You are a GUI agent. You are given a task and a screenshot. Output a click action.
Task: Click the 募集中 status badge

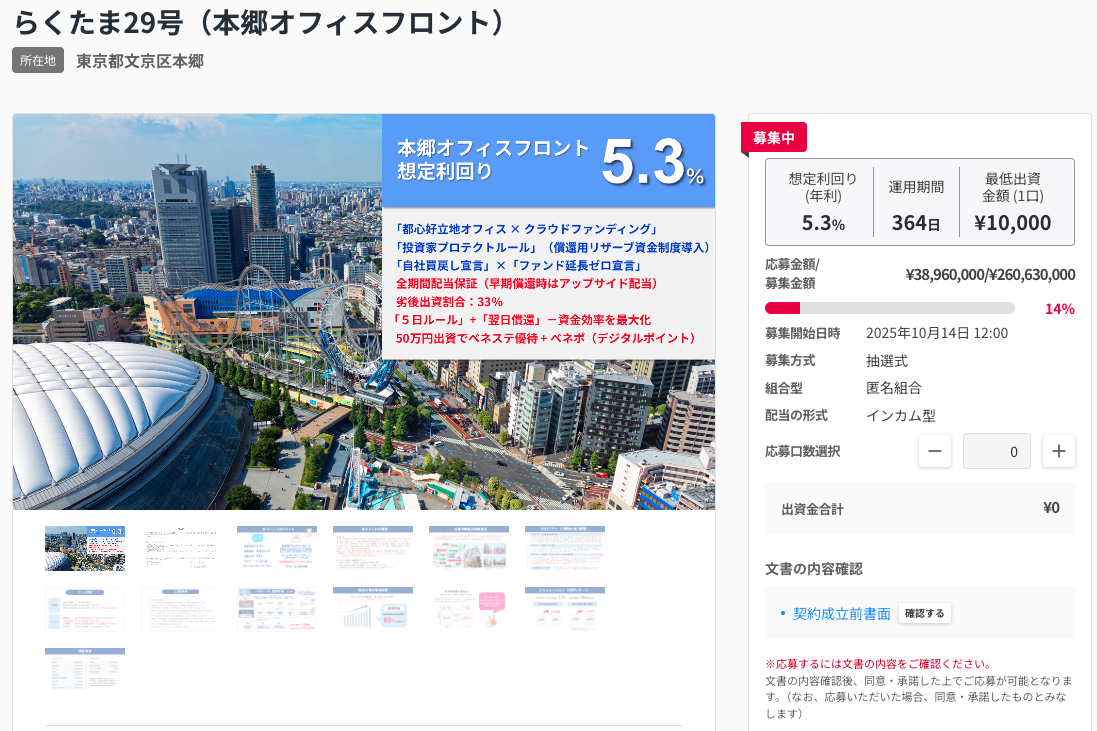[773, 138]
